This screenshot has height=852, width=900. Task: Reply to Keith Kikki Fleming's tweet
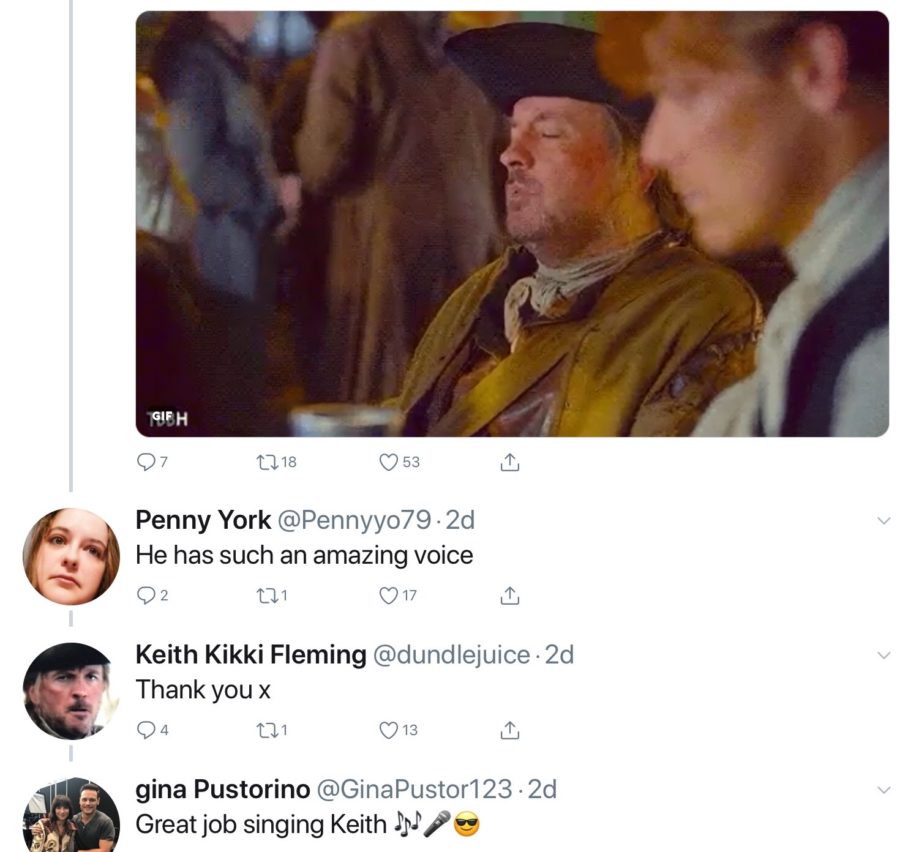[x=147, y=730]
